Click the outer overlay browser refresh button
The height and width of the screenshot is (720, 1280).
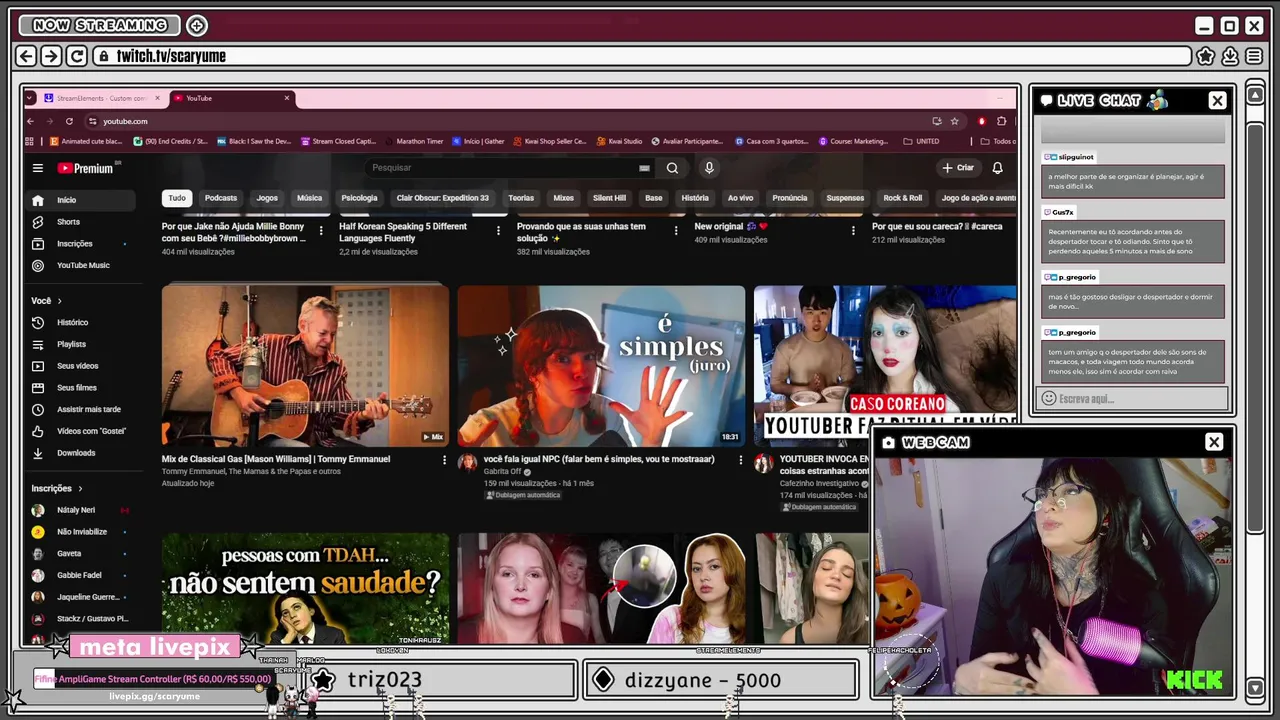pos(76,56)
